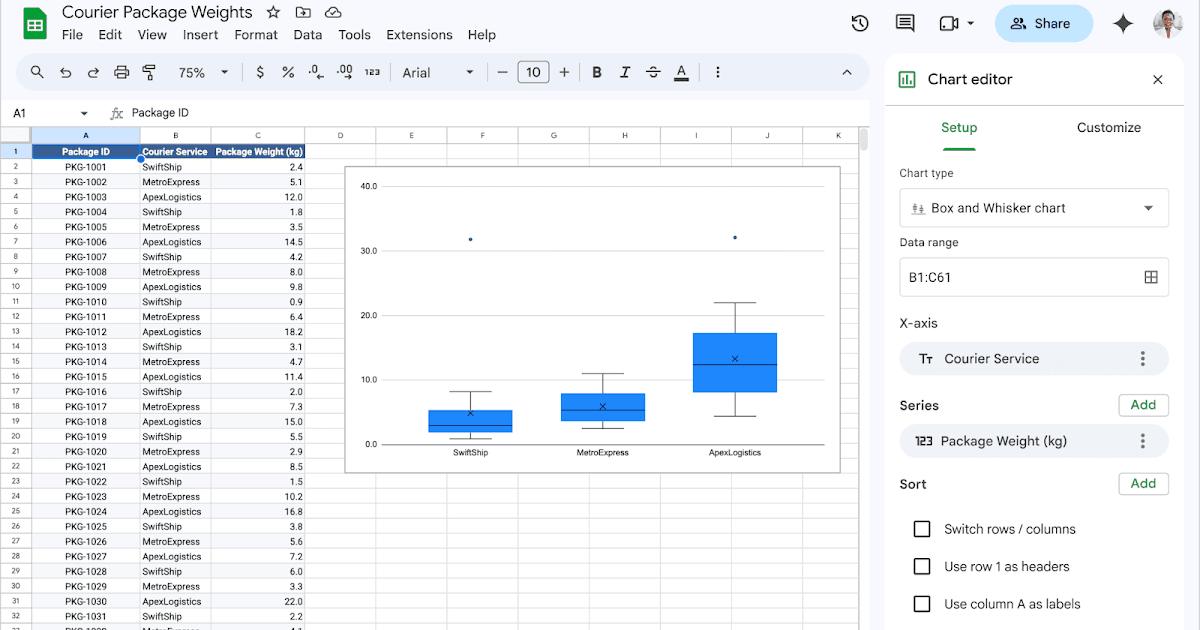Open version history clock icon
This screenshot has width=1200, height=630.
[859, 23]
